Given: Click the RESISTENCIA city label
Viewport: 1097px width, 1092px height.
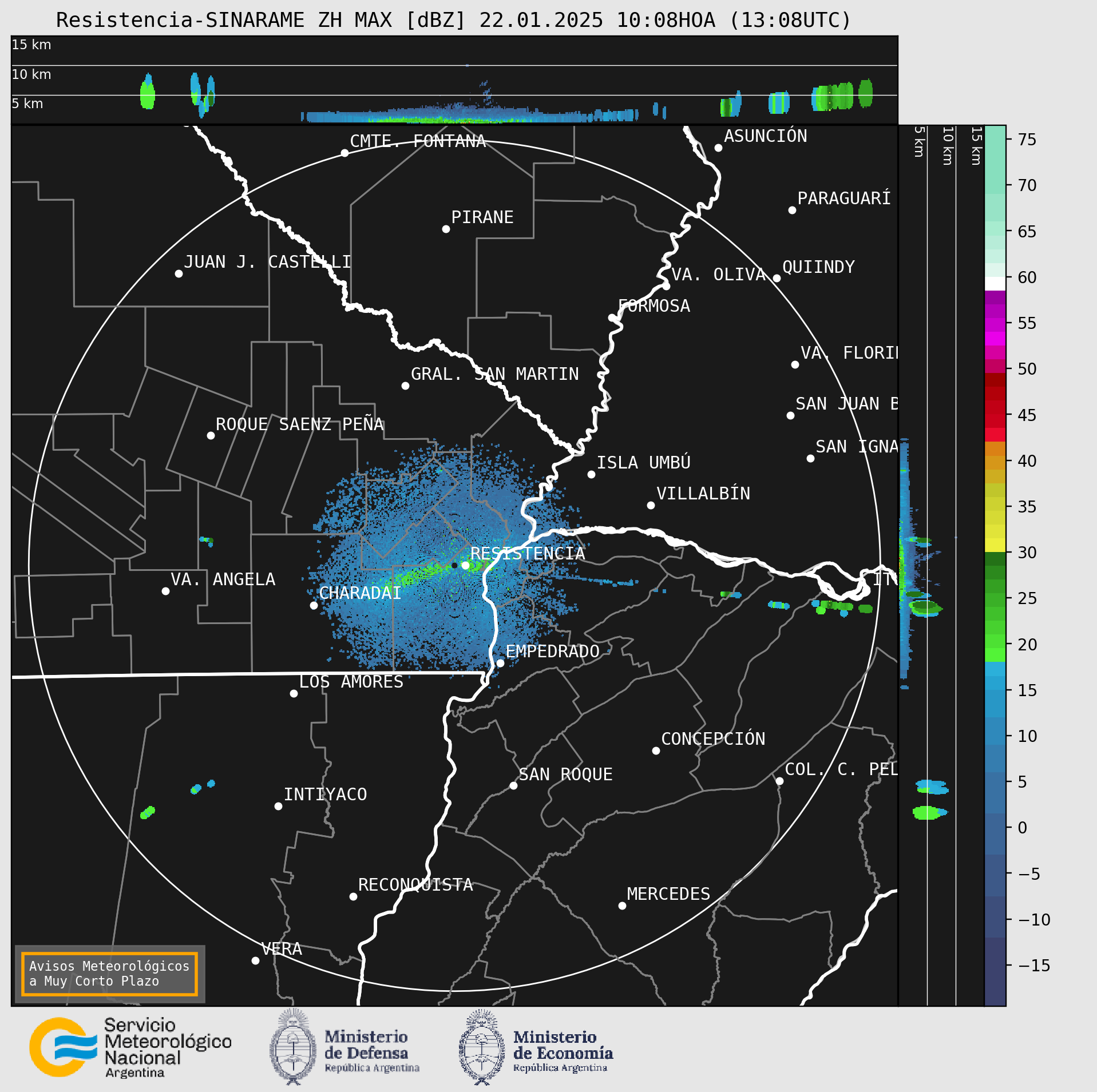Looking at the screenshot, I should click(528, 554).
